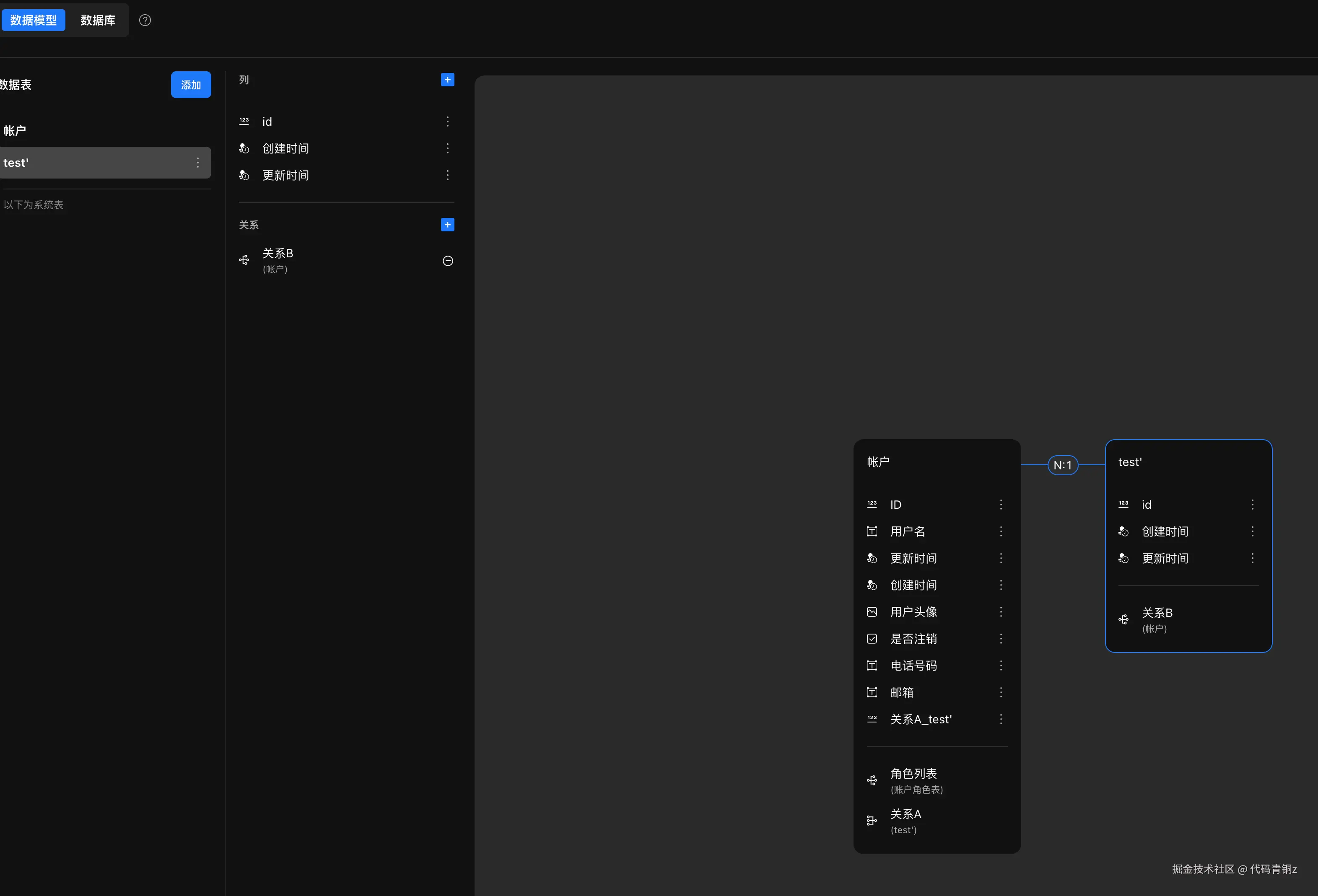Open the more menu for 电话号码 in the 帐户 card
The width and height of the screenshot is (1318, 896).
(x=1001, y=666)
